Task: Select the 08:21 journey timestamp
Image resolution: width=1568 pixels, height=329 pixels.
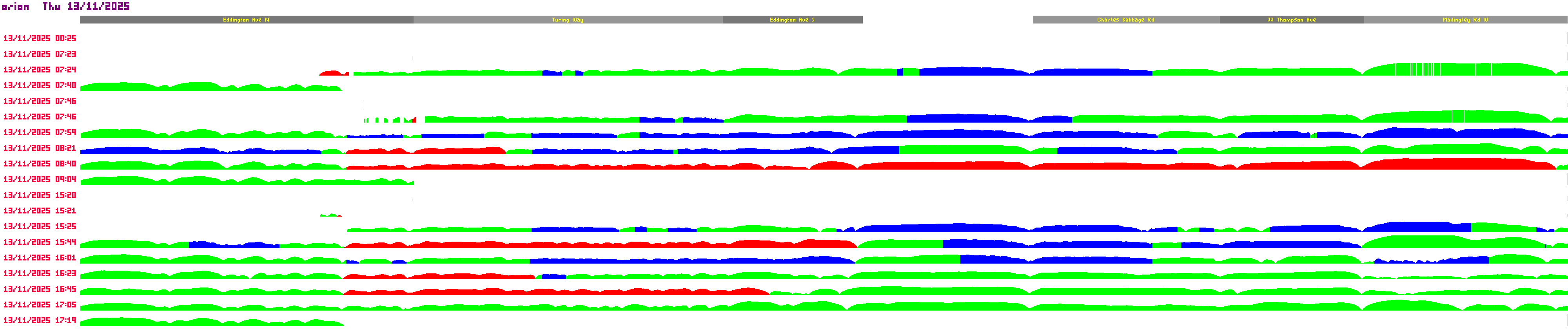Action: tap(40, 148)
